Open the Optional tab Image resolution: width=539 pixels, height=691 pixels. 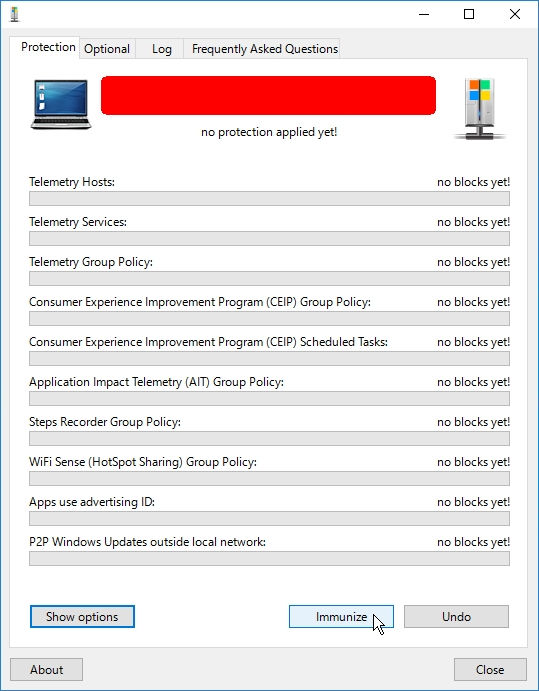click(x=107, y=49)
